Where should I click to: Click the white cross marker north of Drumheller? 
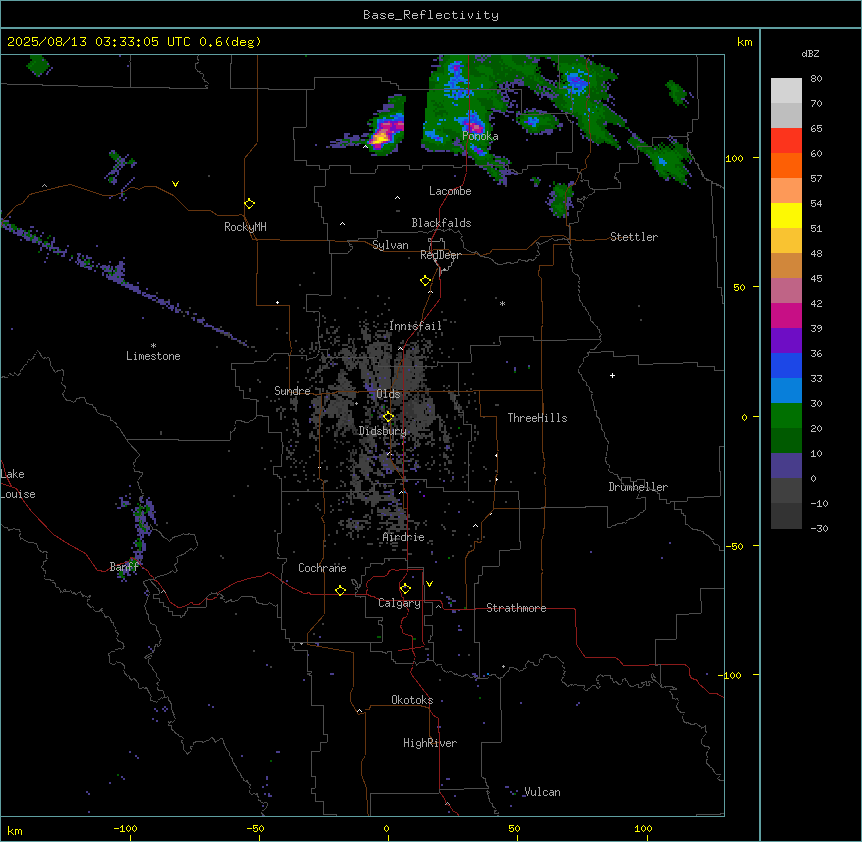click(612, 375)
